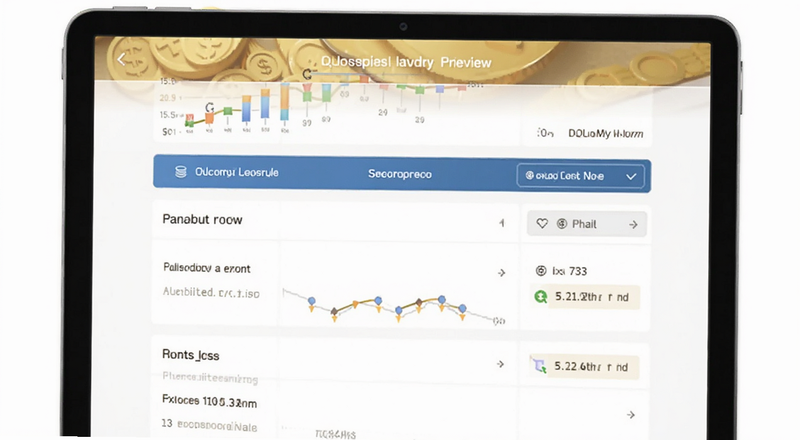
Task: Click the 'Fxloces 1105.32nm' text
Action: [209, 401]
